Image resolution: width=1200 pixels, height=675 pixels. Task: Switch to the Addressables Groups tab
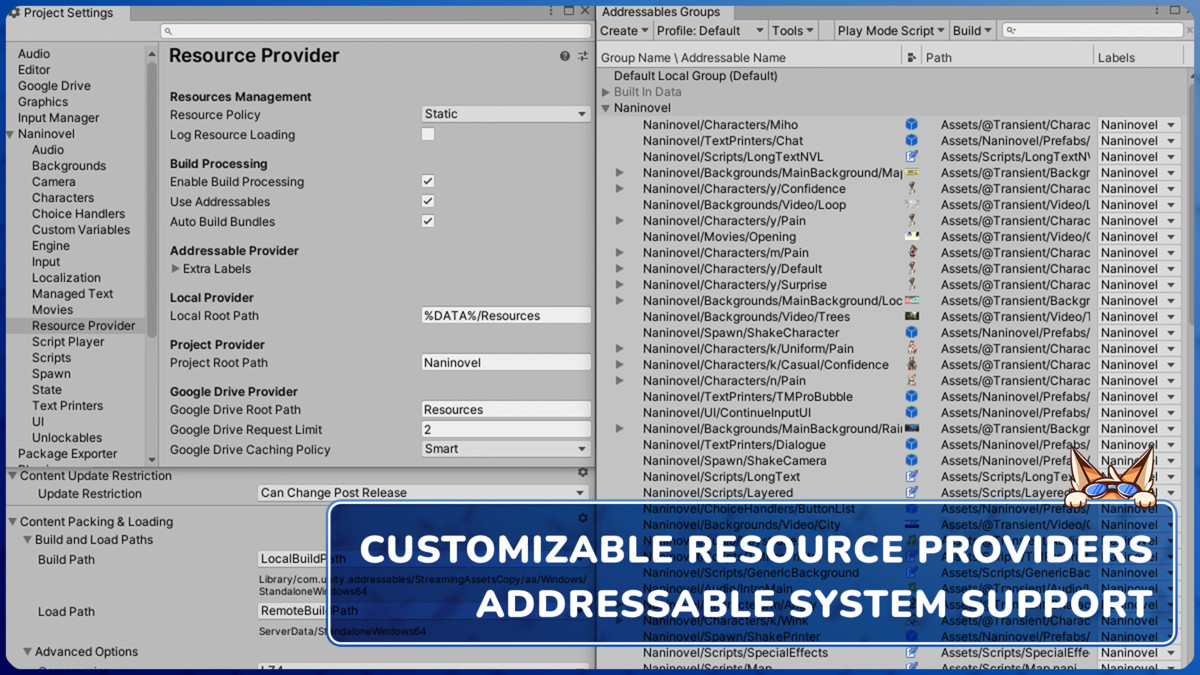pos(661,12)
